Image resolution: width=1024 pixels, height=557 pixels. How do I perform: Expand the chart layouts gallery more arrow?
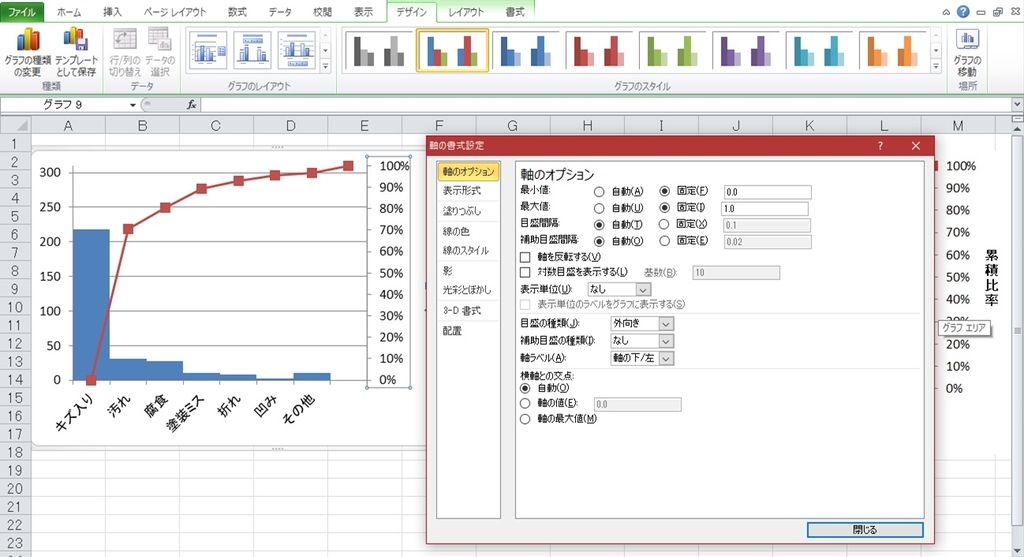pyautogui.click(x=325, y=66)
